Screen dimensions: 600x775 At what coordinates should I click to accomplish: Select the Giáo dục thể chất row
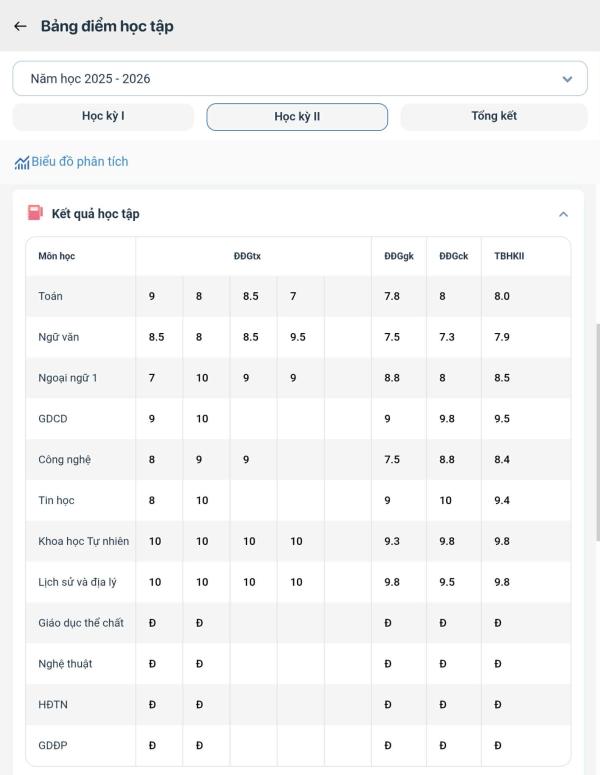pyautogui.click(x=298, y=623)
